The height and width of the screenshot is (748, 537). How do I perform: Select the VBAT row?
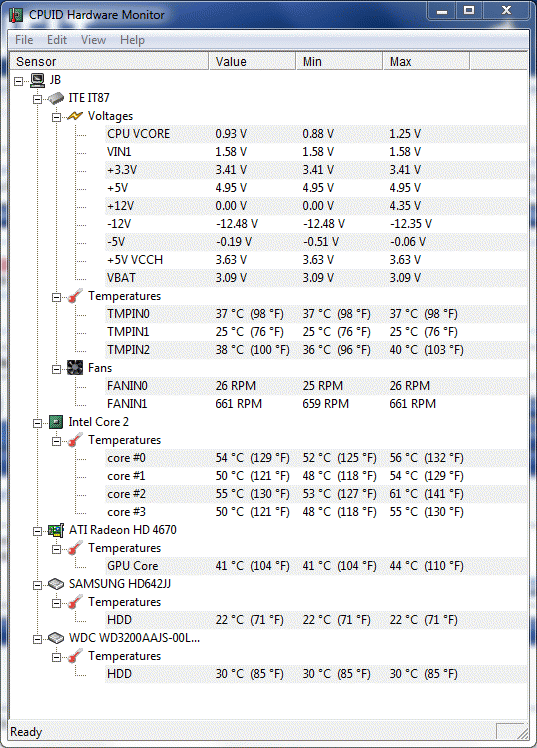316,278
